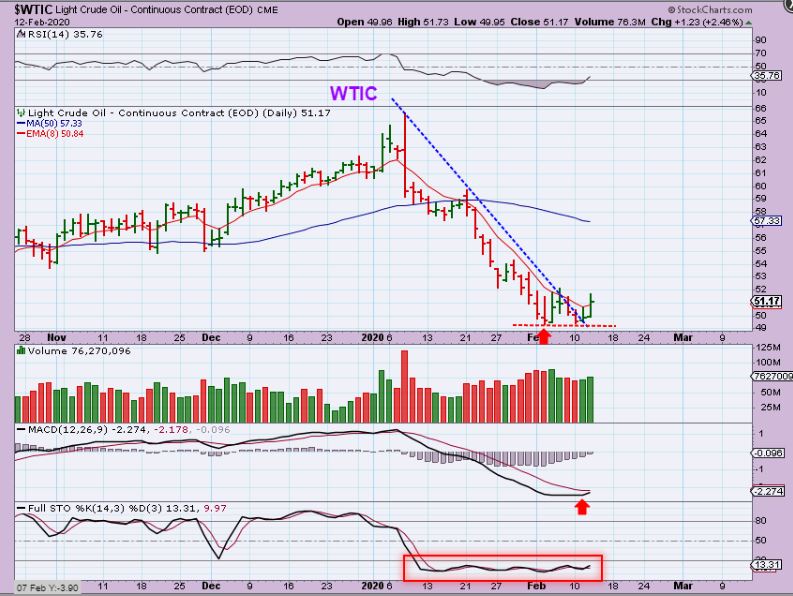The height and width of the screenshot is (596, 793).
Task: Click the 35.76 RSI value tag on axis
Action: click(767, 76)
